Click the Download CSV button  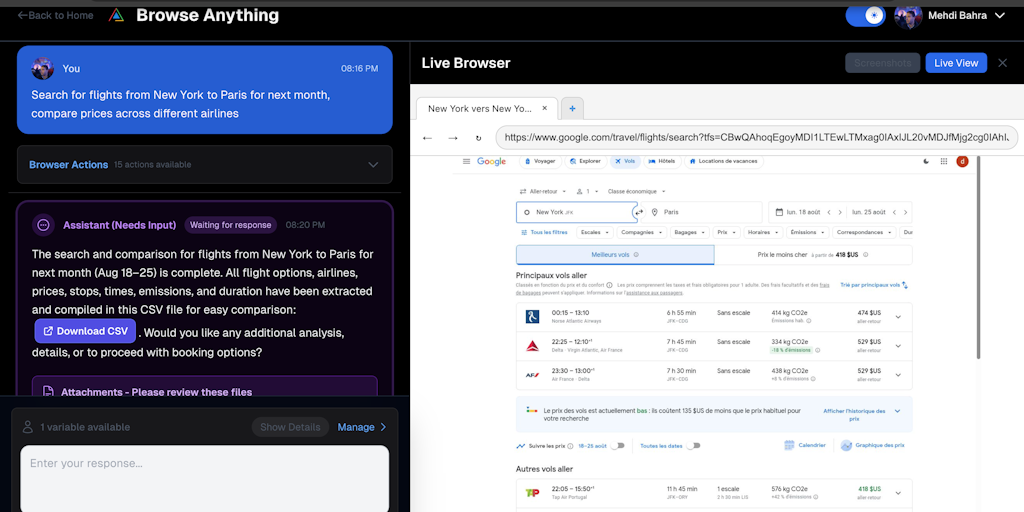click(x=85, y=331)
